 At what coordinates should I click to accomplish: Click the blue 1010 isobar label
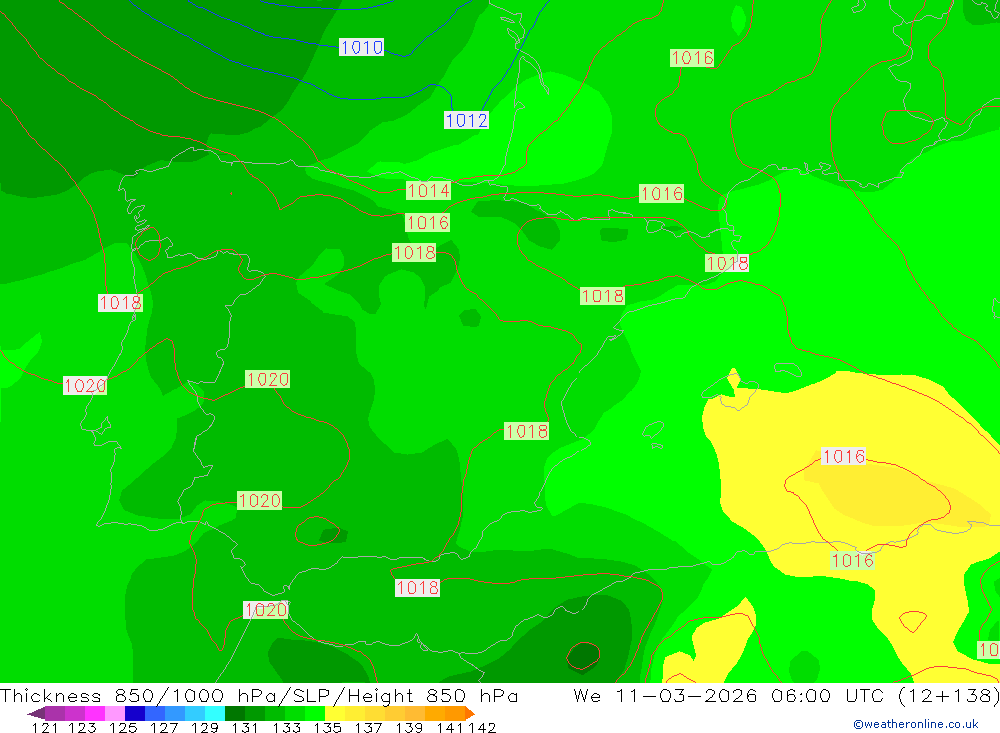click(361, 47)
